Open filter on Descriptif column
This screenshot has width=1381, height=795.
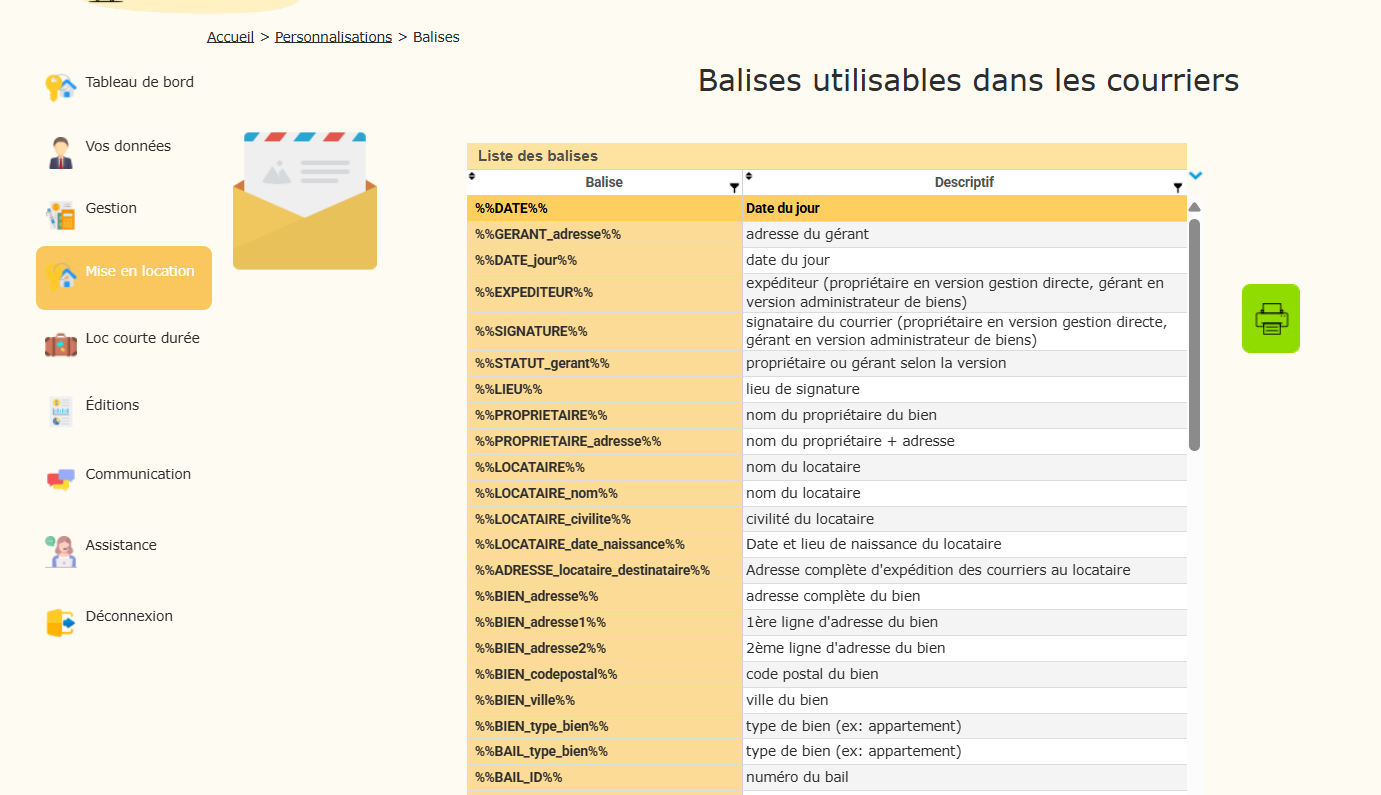[1178, 187]
